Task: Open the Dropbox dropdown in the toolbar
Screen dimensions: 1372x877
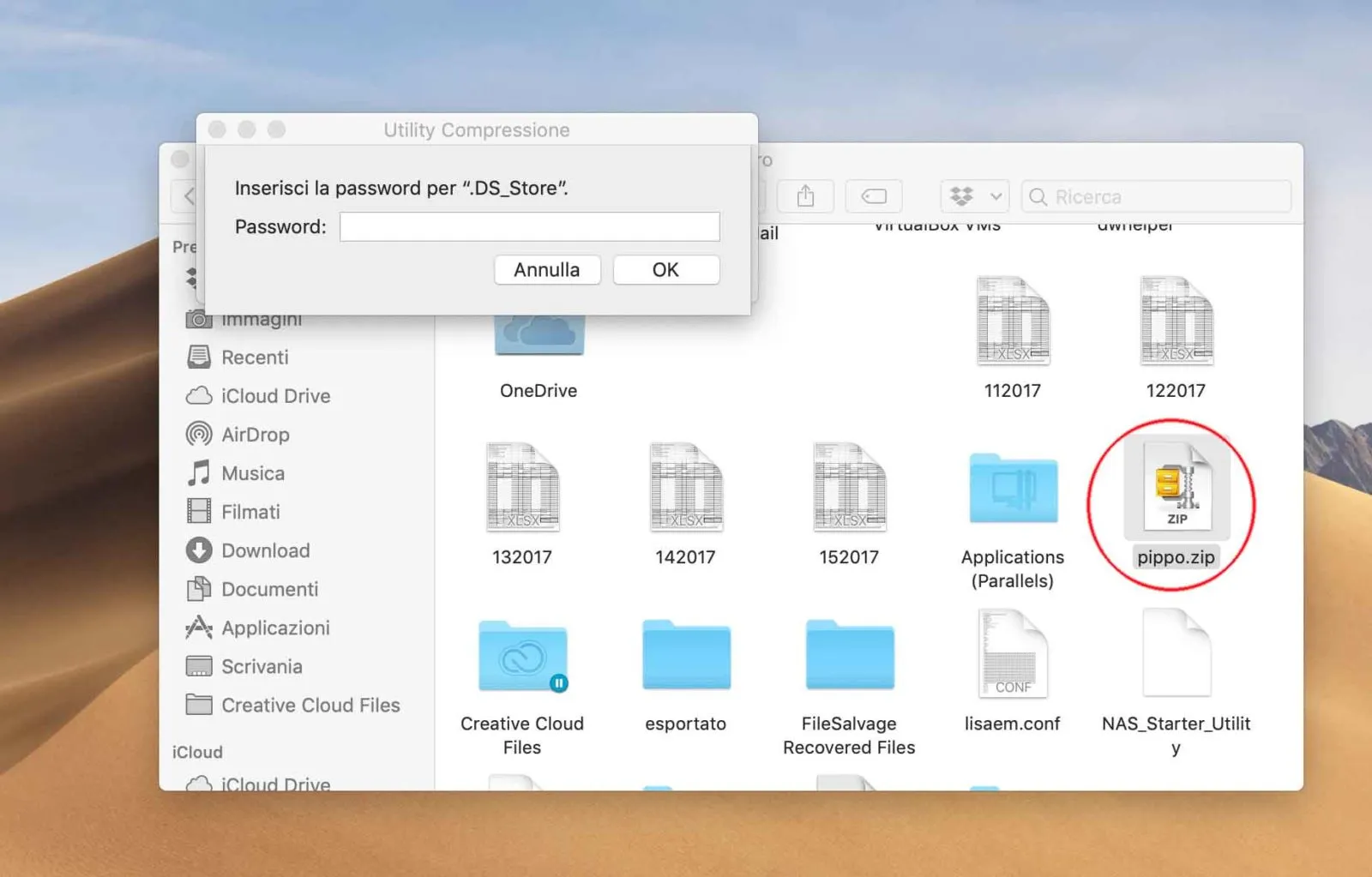Action: tap(974, 196)
